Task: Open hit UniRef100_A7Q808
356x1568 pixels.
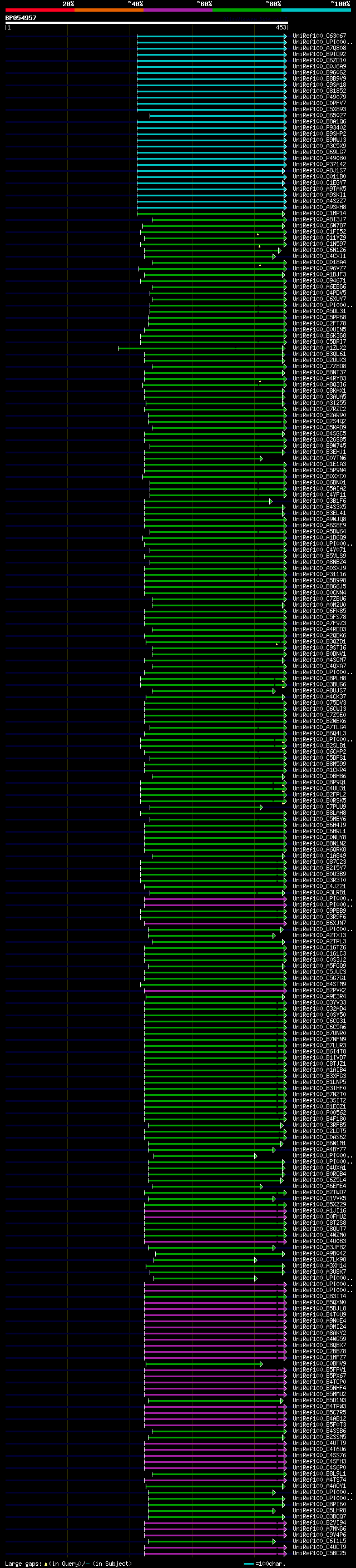Action: pyautogui.click(x=319, y=48)
